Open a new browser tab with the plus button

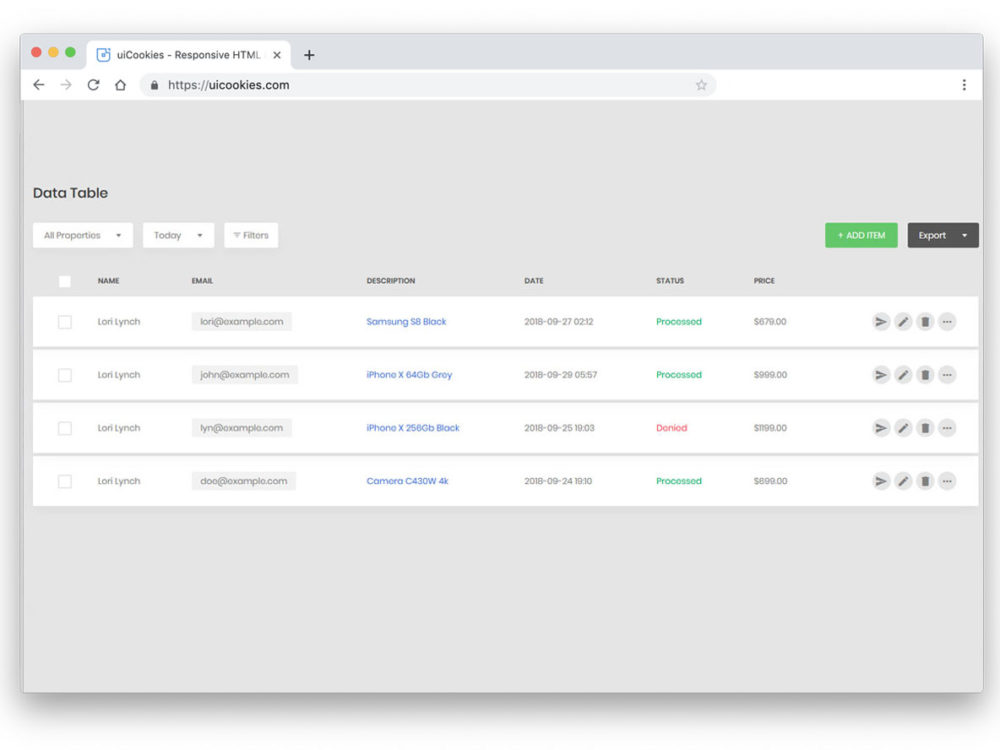(309, 55)
